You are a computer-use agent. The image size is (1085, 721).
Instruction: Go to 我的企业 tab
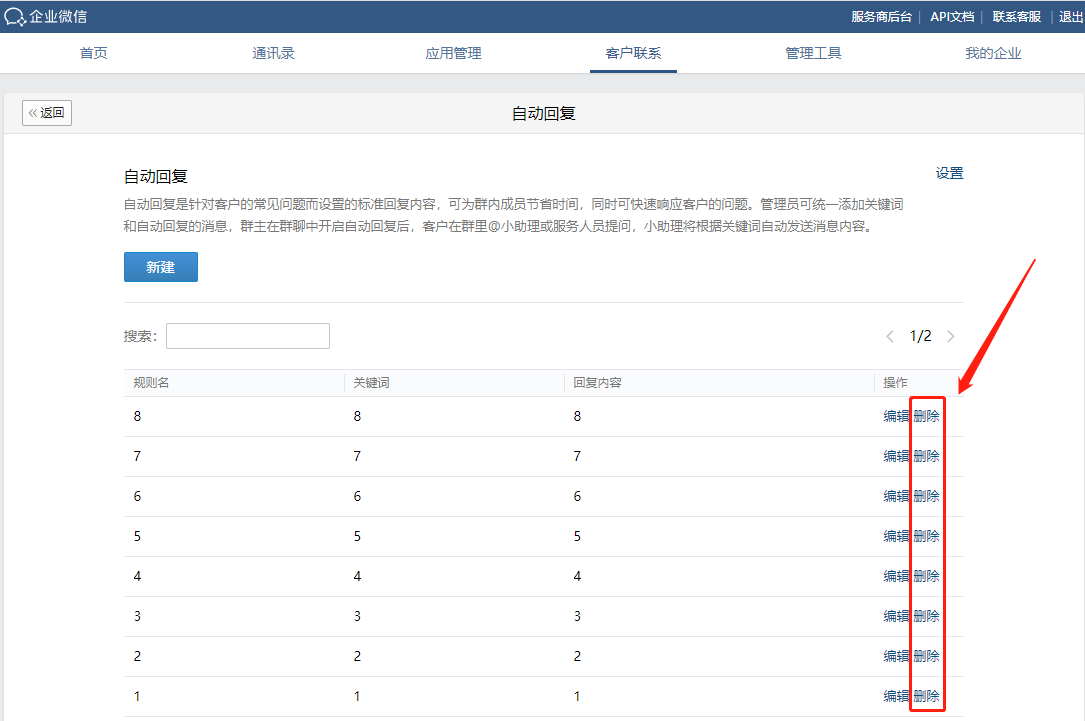[x=993, y=53]
